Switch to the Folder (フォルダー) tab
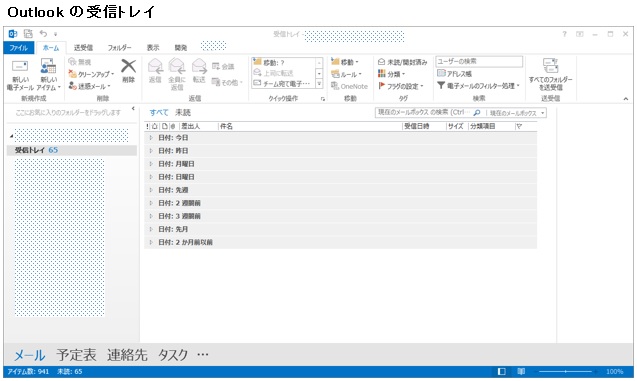The image size is (637, 381). point(119,48)
